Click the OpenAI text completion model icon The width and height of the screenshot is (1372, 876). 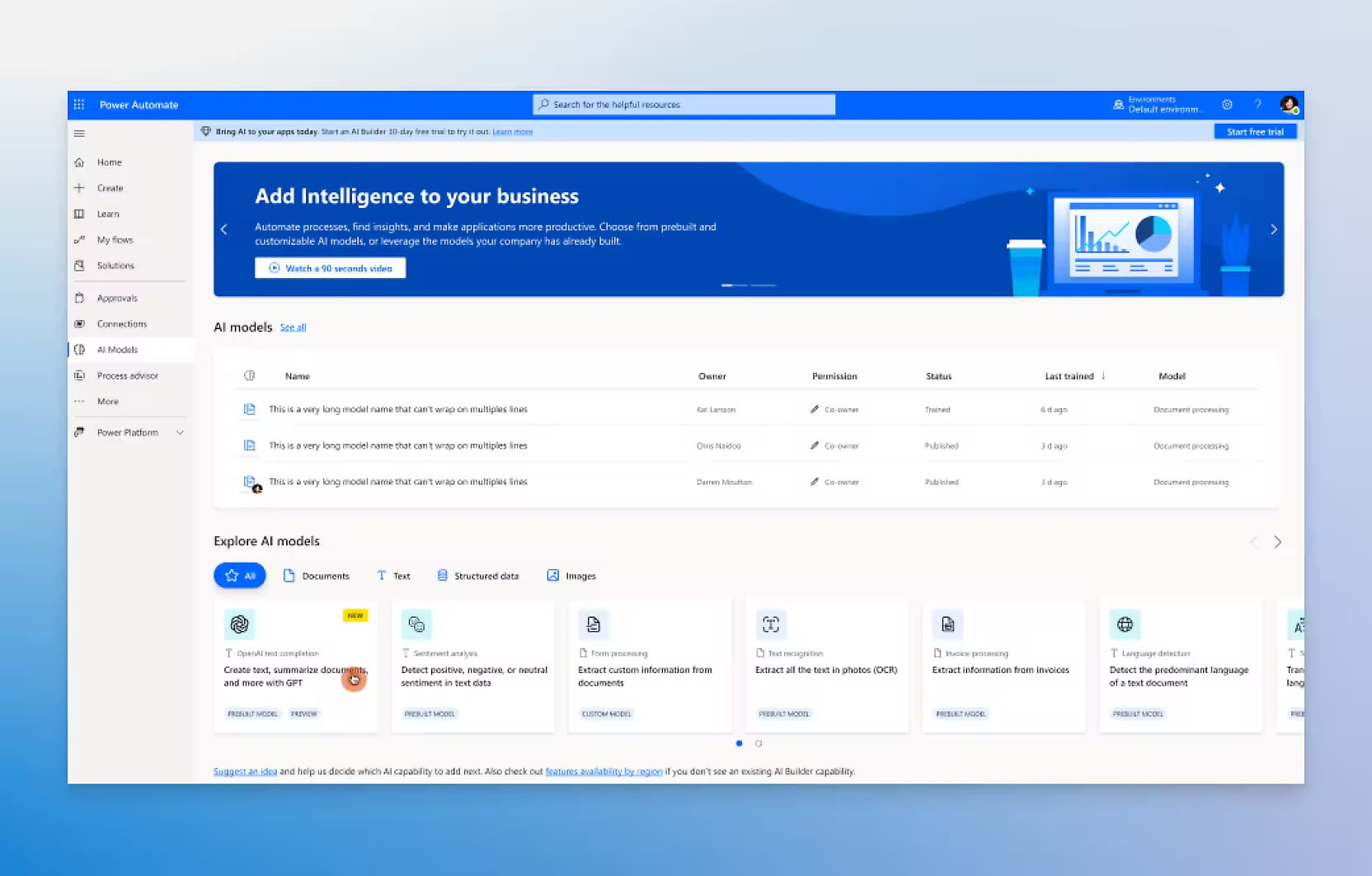[x=240, y=625]
